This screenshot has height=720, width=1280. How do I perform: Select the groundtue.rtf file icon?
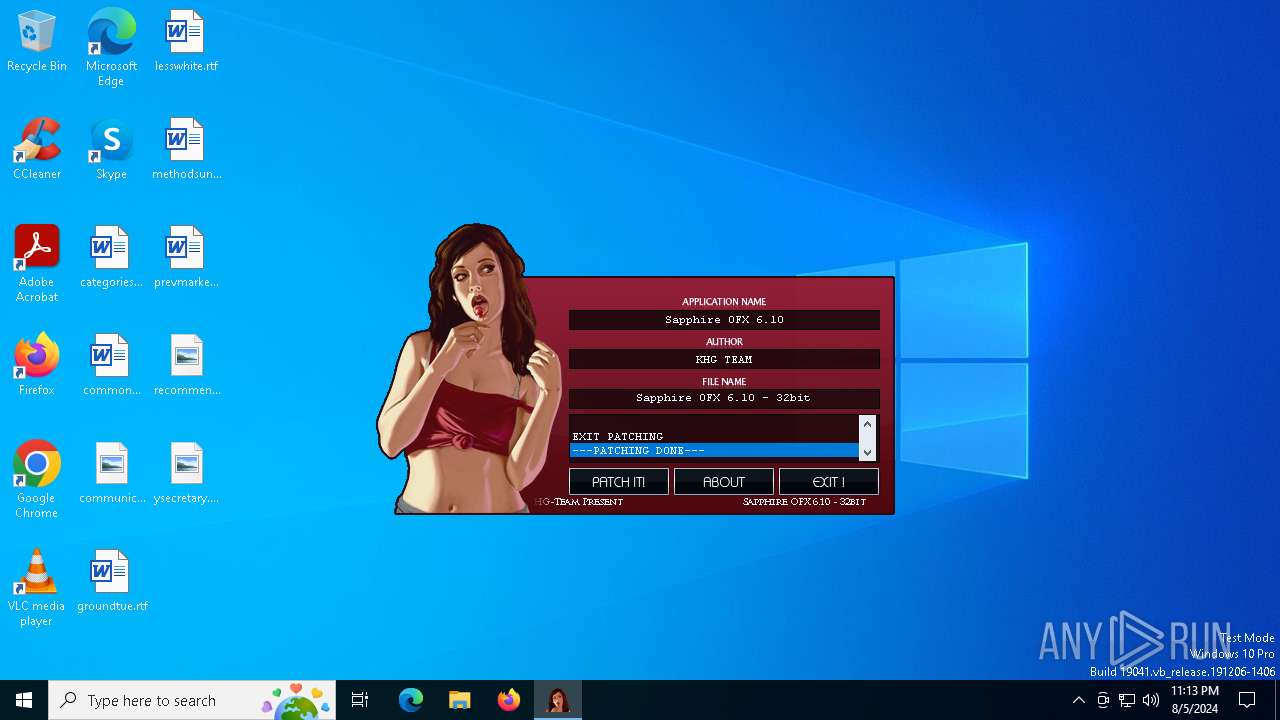[111, 582]
